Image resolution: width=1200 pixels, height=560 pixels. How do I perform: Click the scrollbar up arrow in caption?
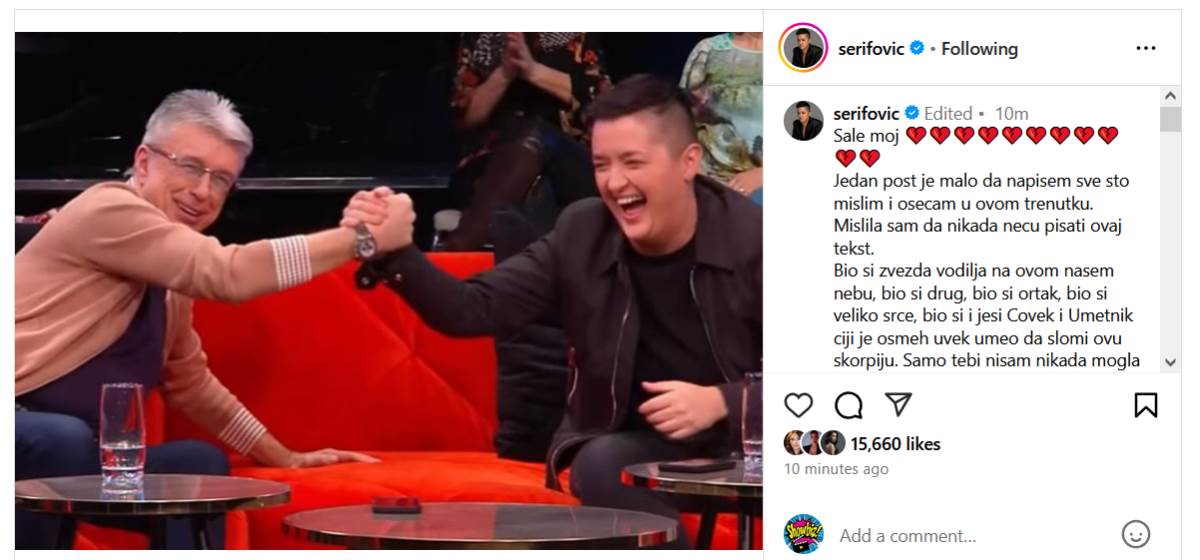1170,96
